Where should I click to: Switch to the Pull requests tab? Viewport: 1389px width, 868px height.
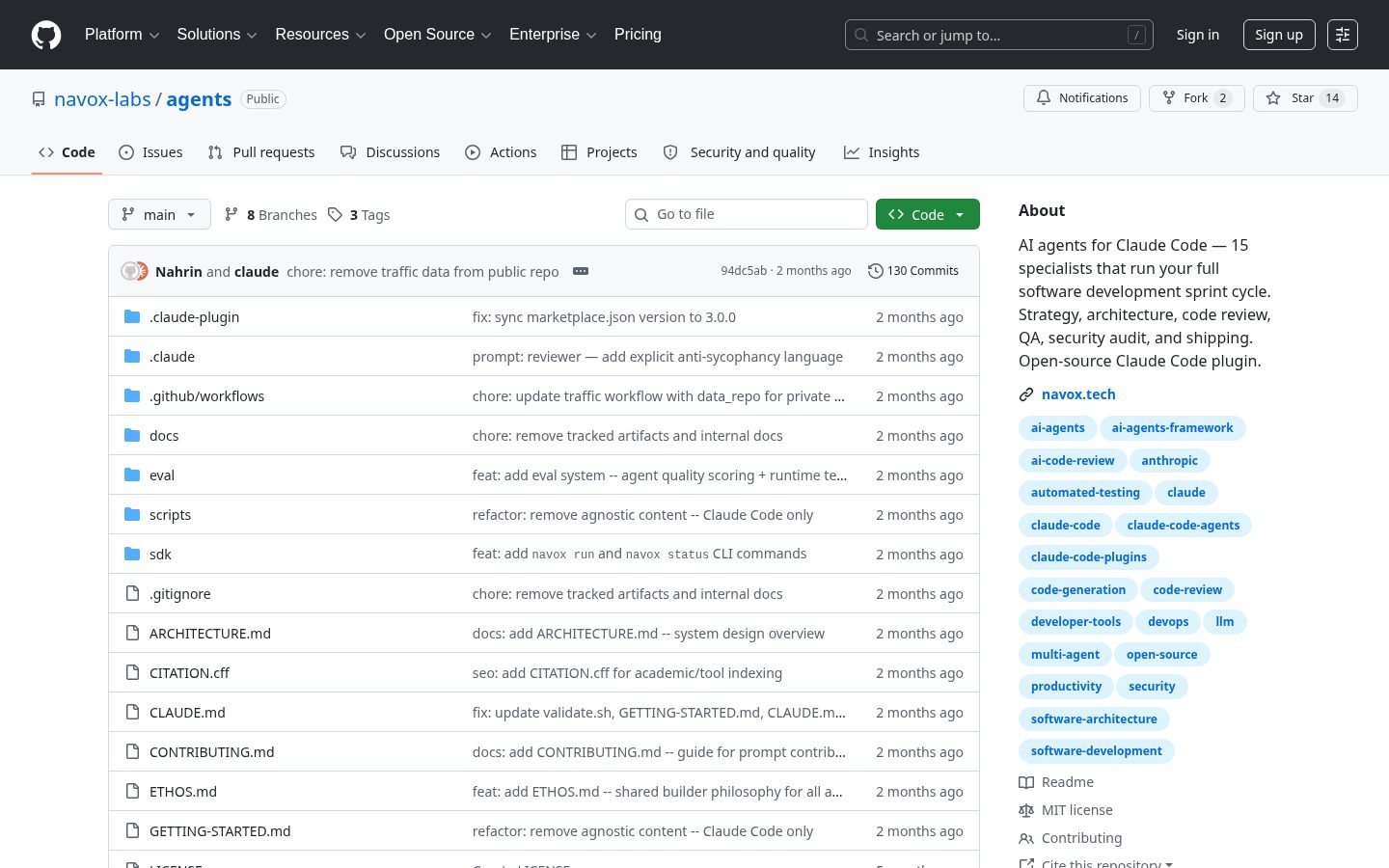[x=261, y=152]
